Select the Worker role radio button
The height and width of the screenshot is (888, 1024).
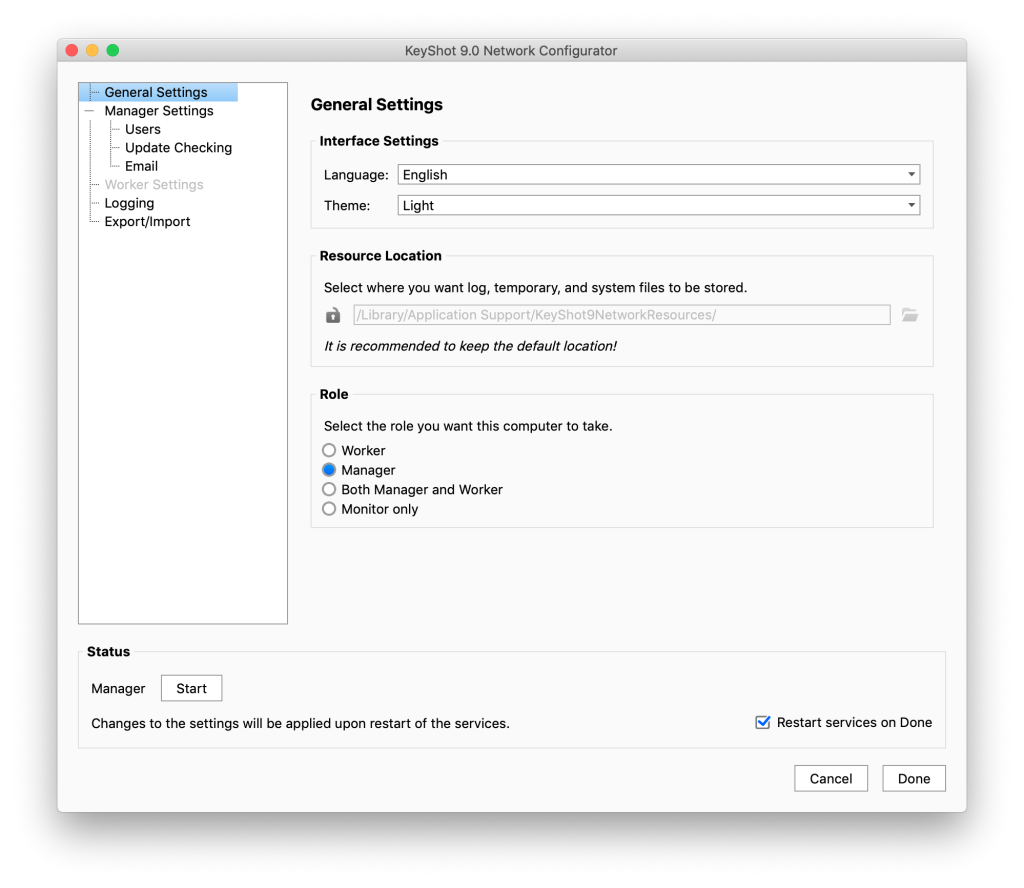tap(329, 451)
